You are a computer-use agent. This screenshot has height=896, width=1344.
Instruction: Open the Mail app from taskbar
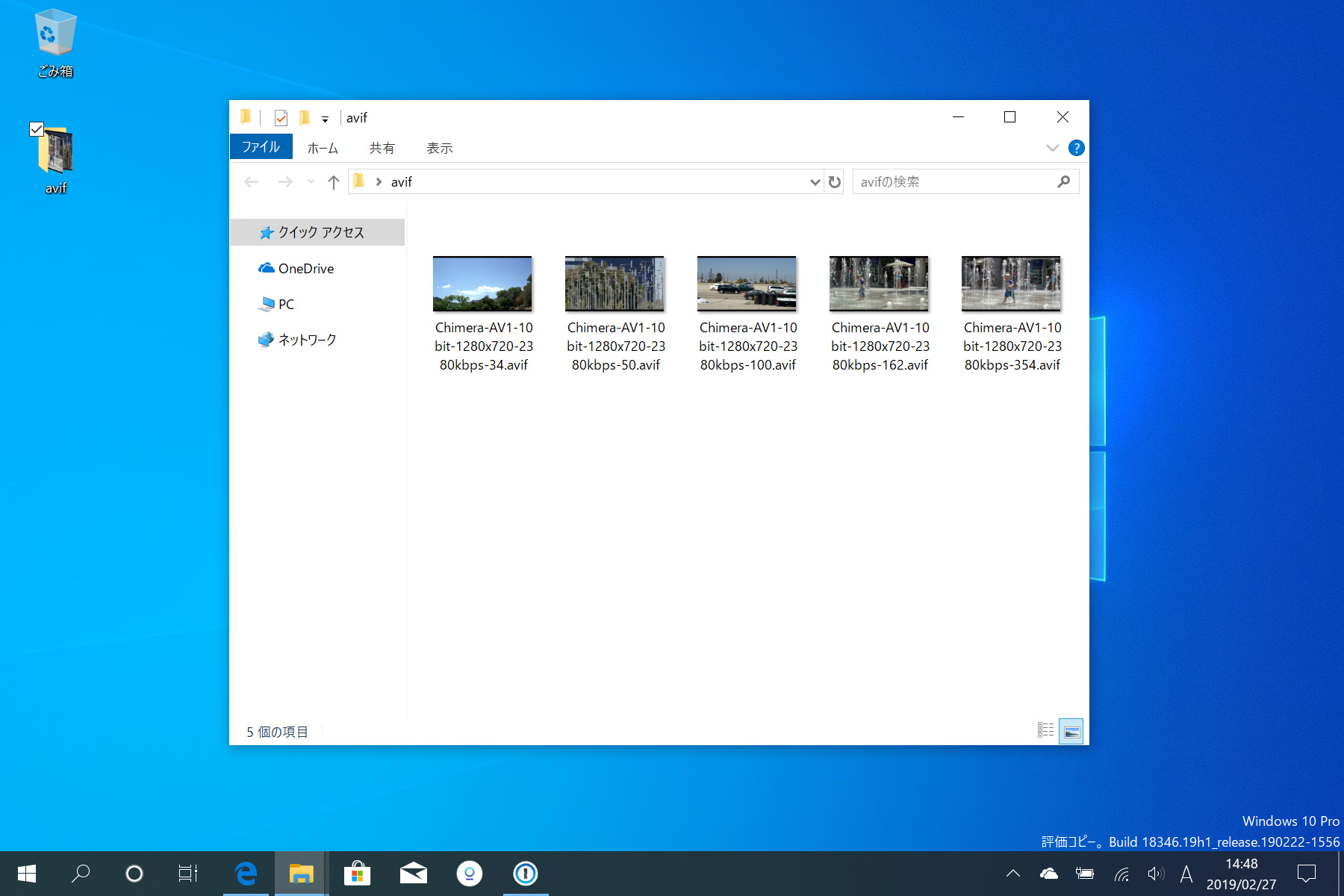click(x=413, y=873)
